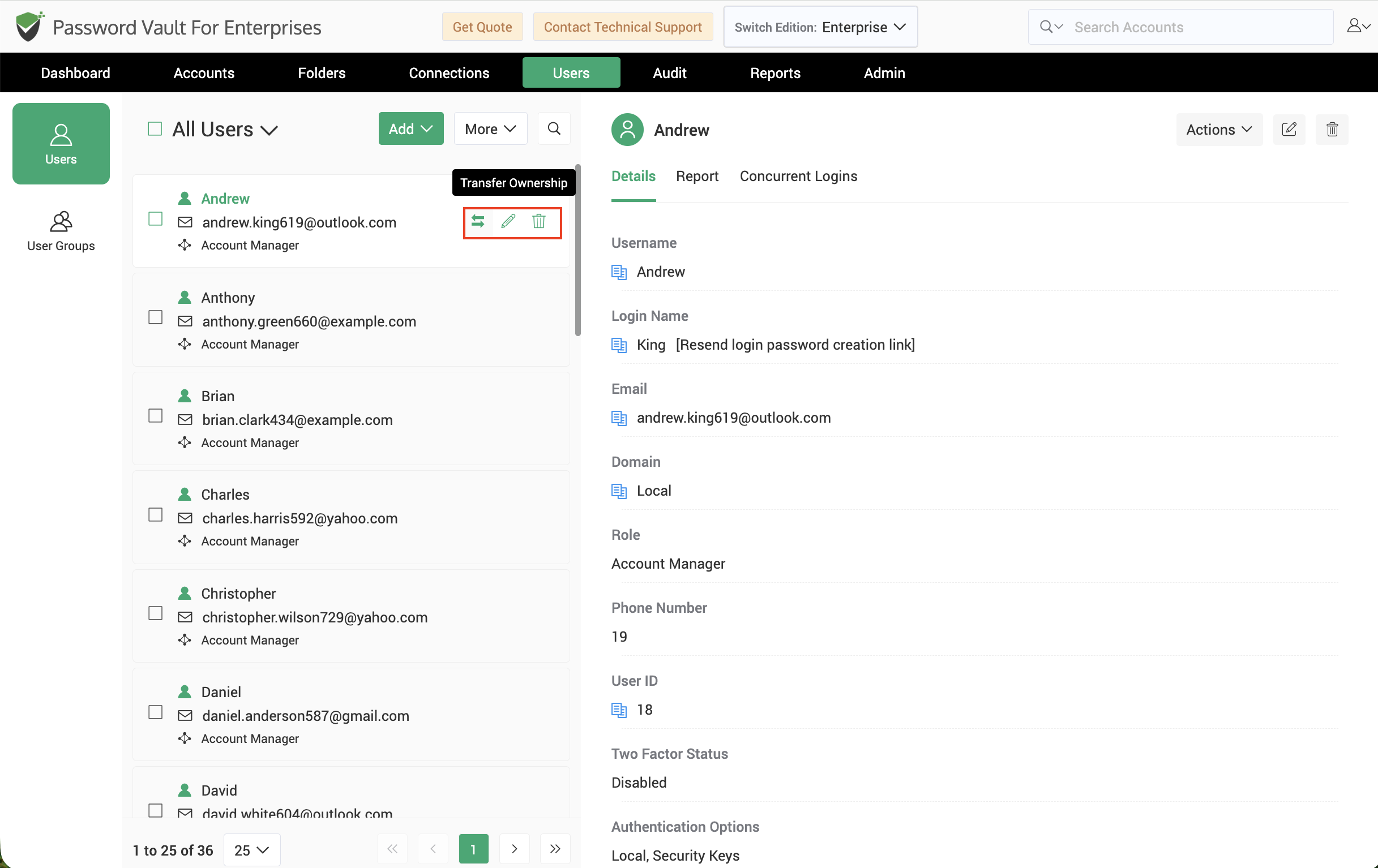
Task: Open the Accounts menu
Action: 204,72
